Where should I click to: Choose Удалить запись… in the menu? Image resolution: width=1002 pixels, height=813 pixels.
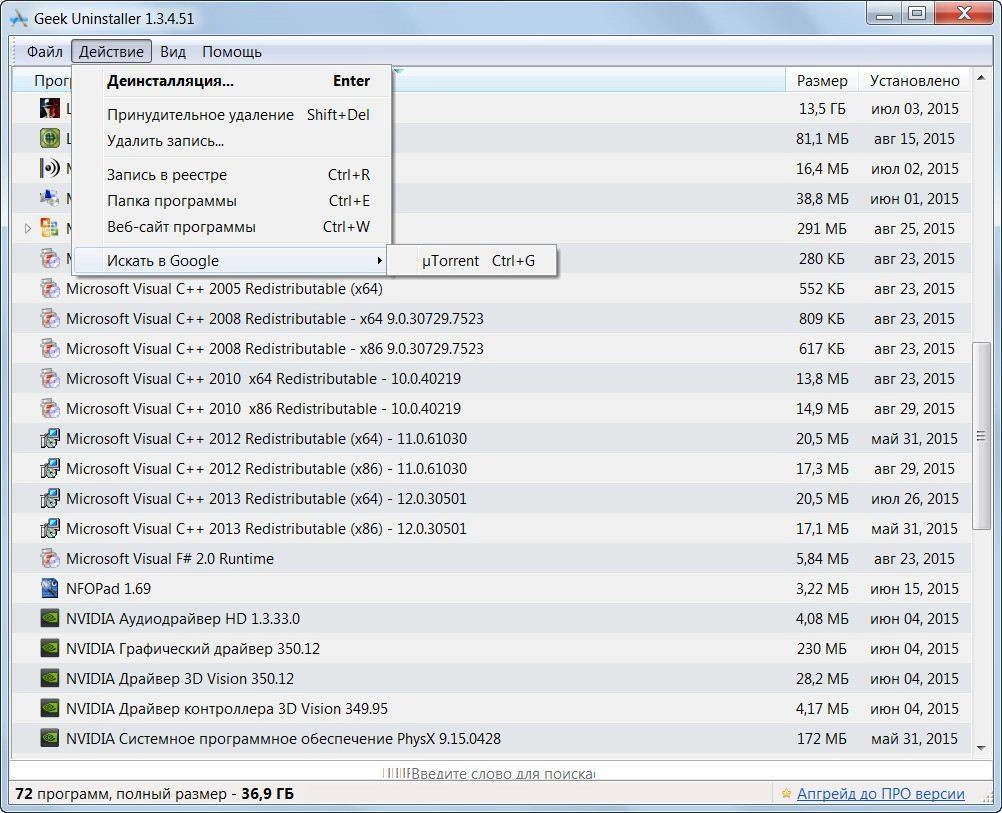pos(231,141)
